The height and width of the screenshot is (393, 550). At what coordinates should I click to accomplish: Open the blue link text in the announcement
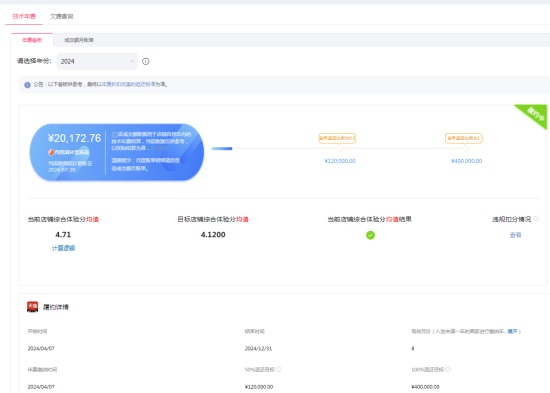click(x=128, y=85)
